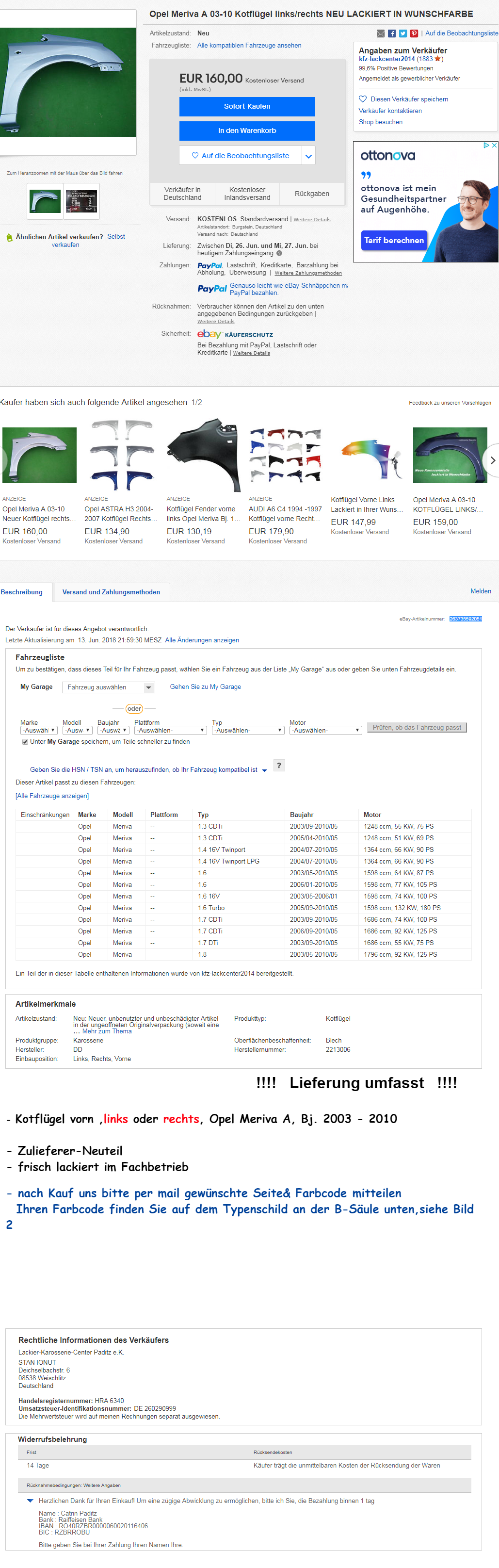Click the Alle Fahrzeuge anzeigen link

52,796
